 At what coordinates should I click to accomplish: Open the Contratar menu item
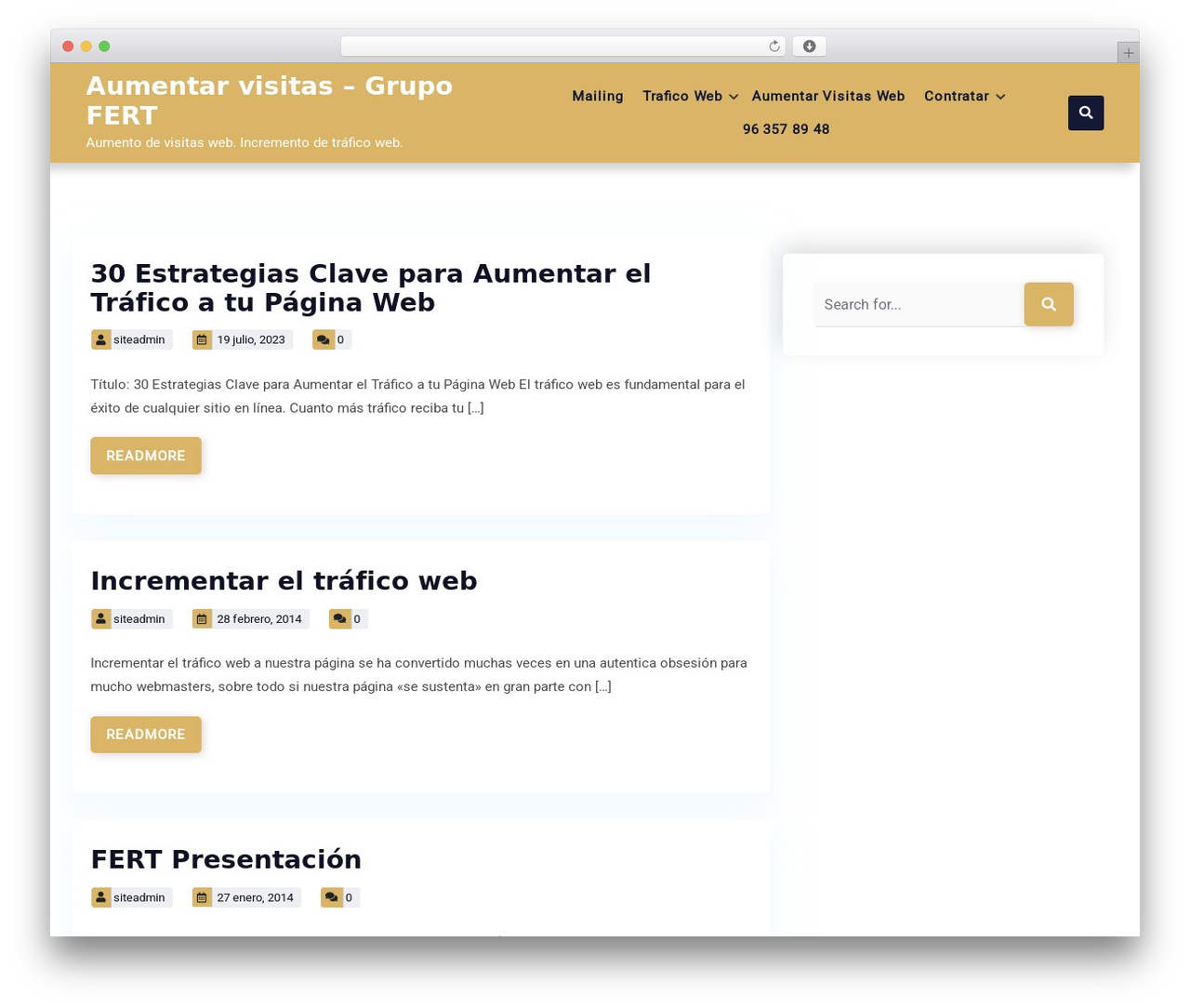(957, 96)
